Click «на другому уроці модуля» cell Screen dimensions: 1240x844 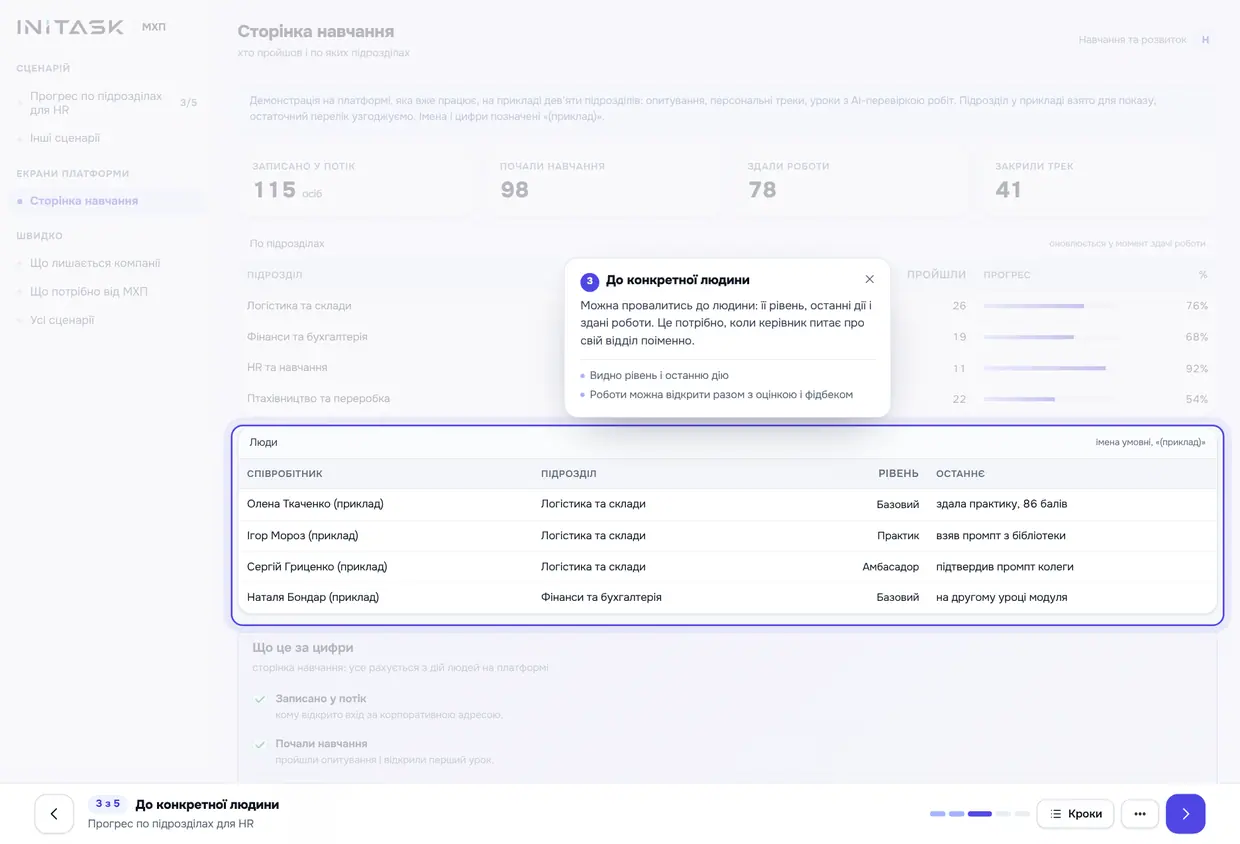1001,597
